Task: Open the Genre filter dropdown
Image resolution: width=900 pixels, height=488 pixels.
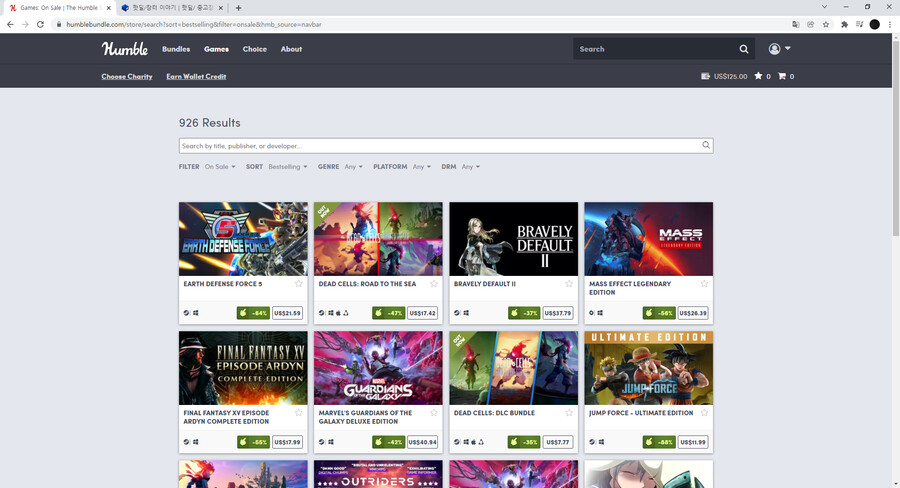Action: tap(353, 167)
